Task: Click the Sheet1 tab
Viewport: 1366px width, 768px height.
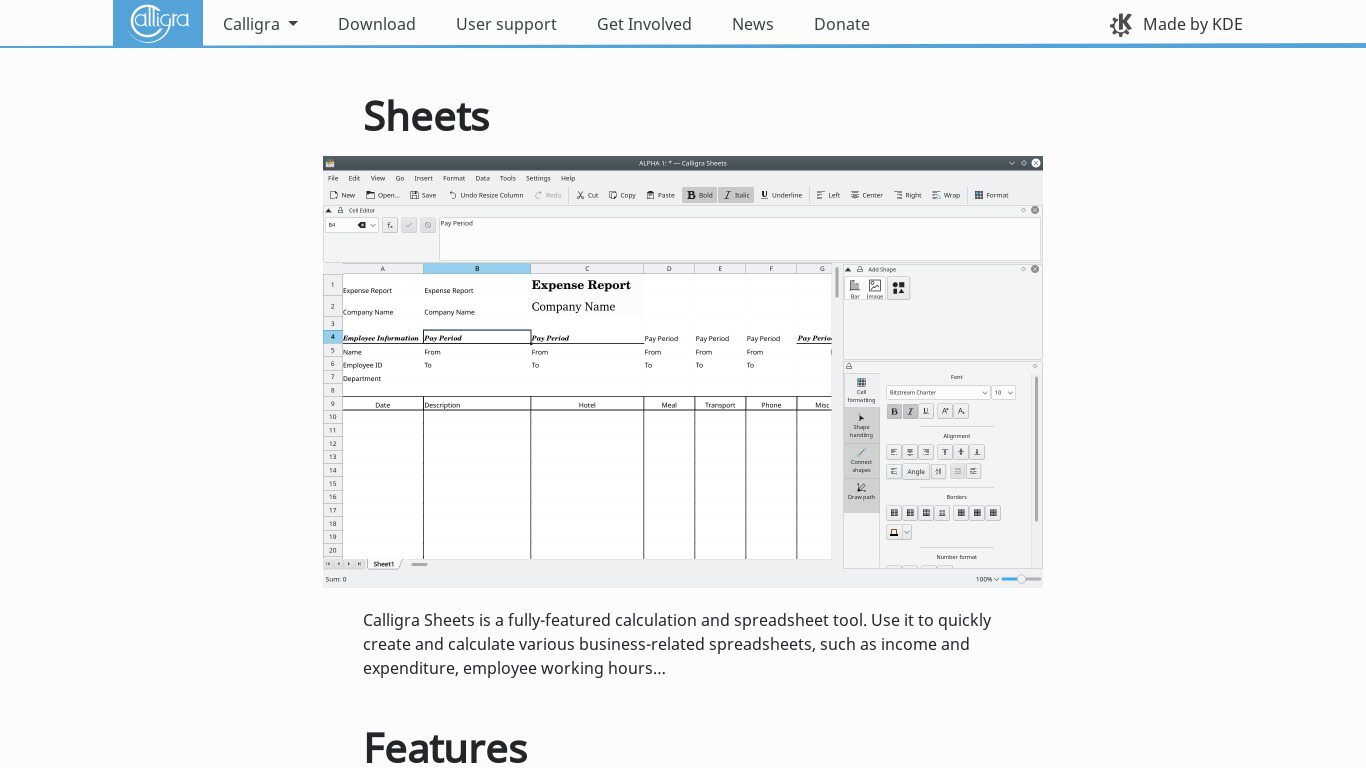Action: (384, 564)
